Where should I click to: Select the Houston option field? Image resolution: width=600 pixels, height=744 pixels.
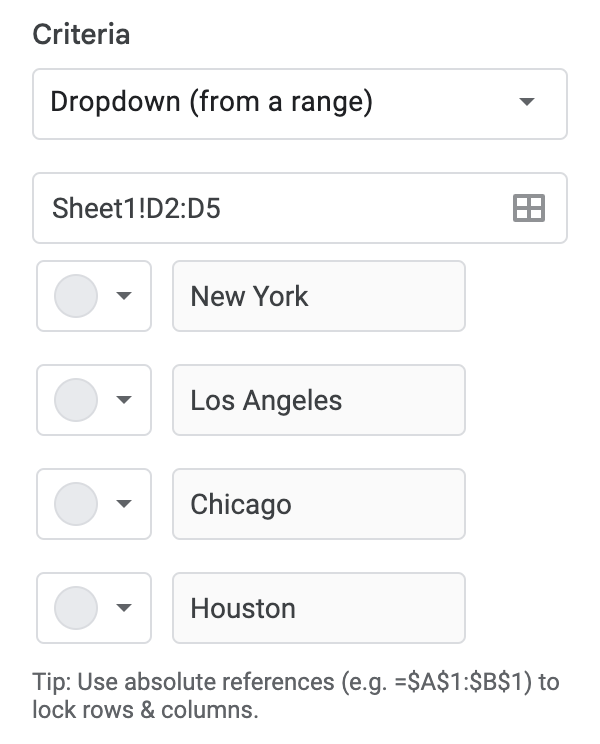(319, 608)
